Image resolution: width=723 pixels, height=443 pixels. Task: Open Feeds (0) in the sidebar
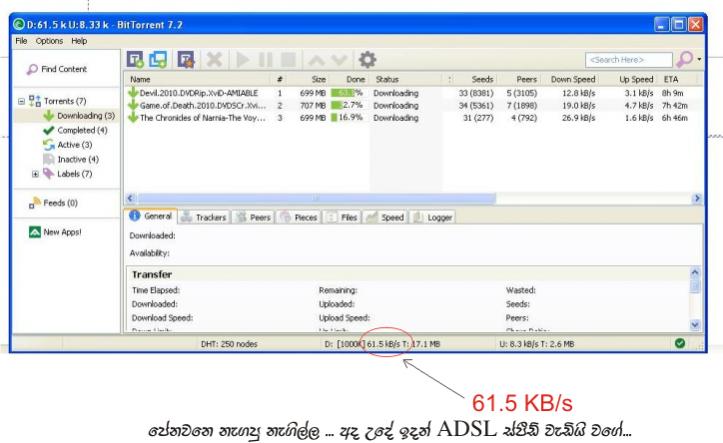coord(53,203)
